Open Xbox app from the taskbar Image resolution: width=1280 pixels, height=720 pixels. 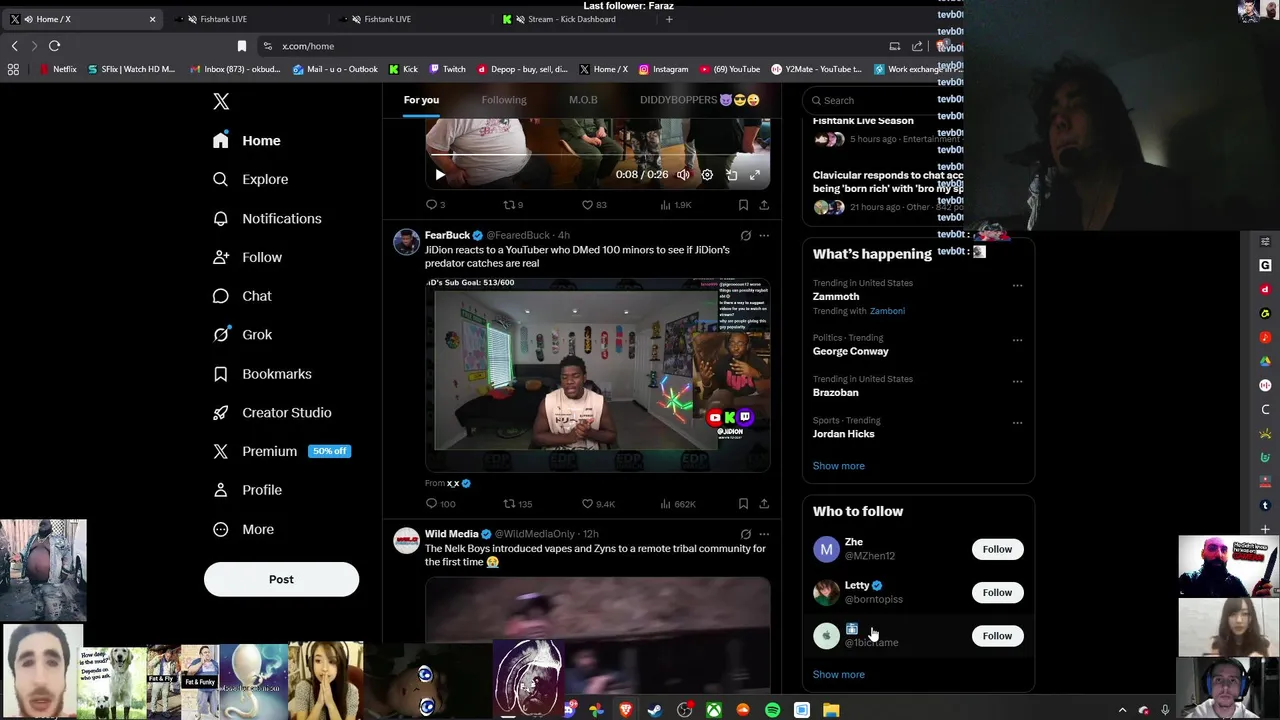[713, 710]
